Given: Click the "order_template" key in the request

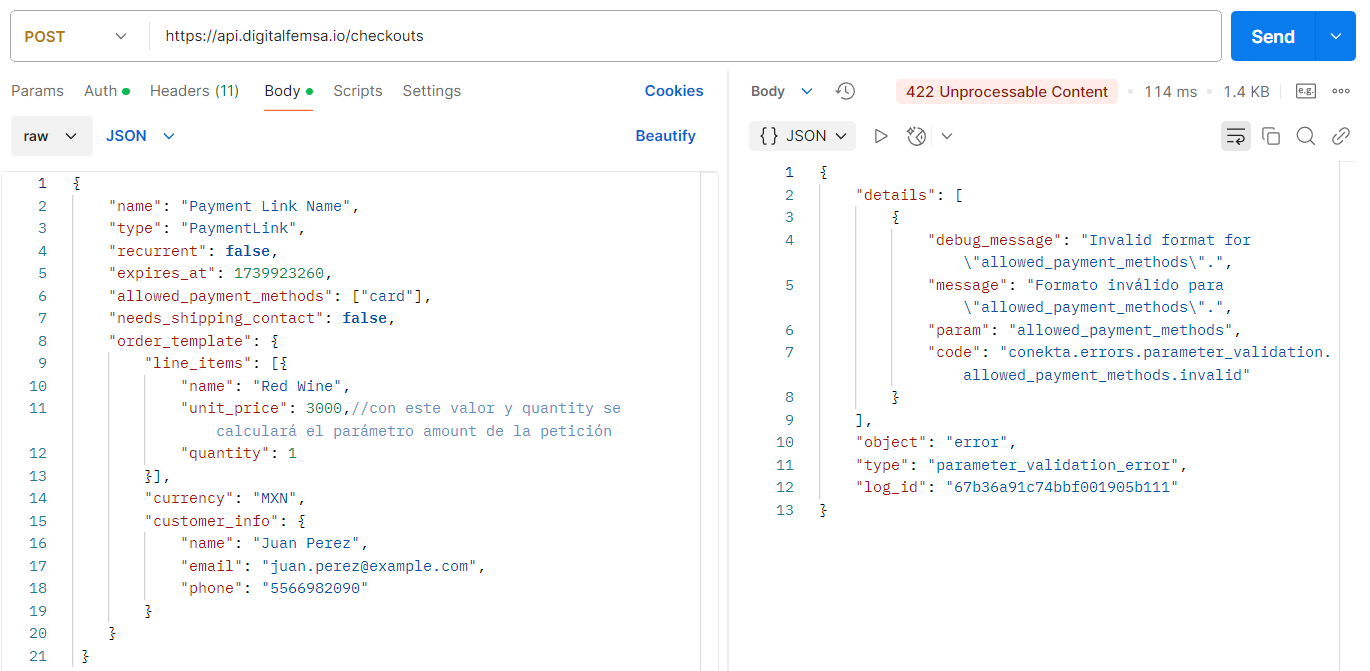Looking at the screenshot, I should tap(179, 341).
